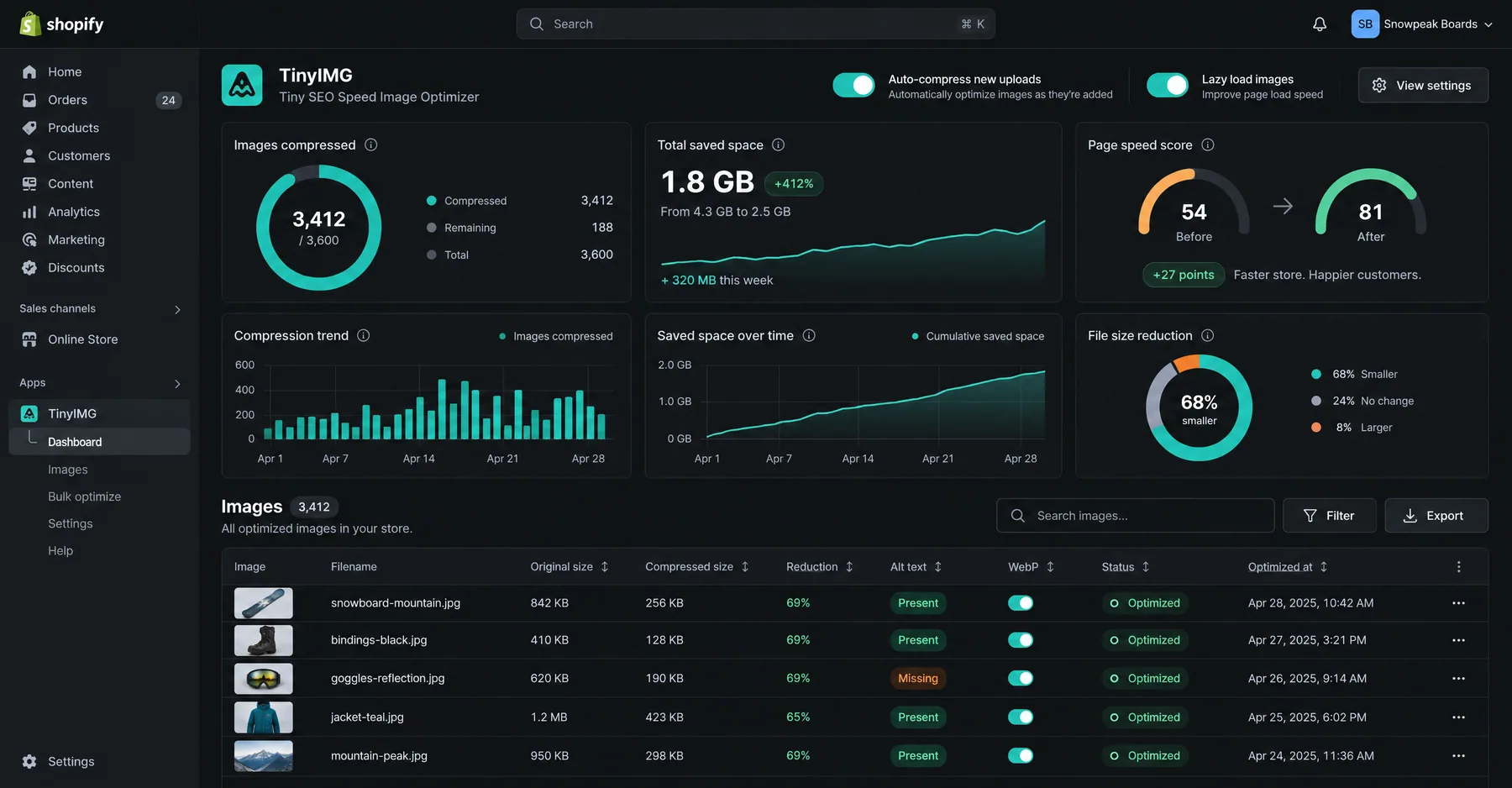The image size is (1512, 788).
Task: Click the Shopify logo
Action: [x=61, y=24]
